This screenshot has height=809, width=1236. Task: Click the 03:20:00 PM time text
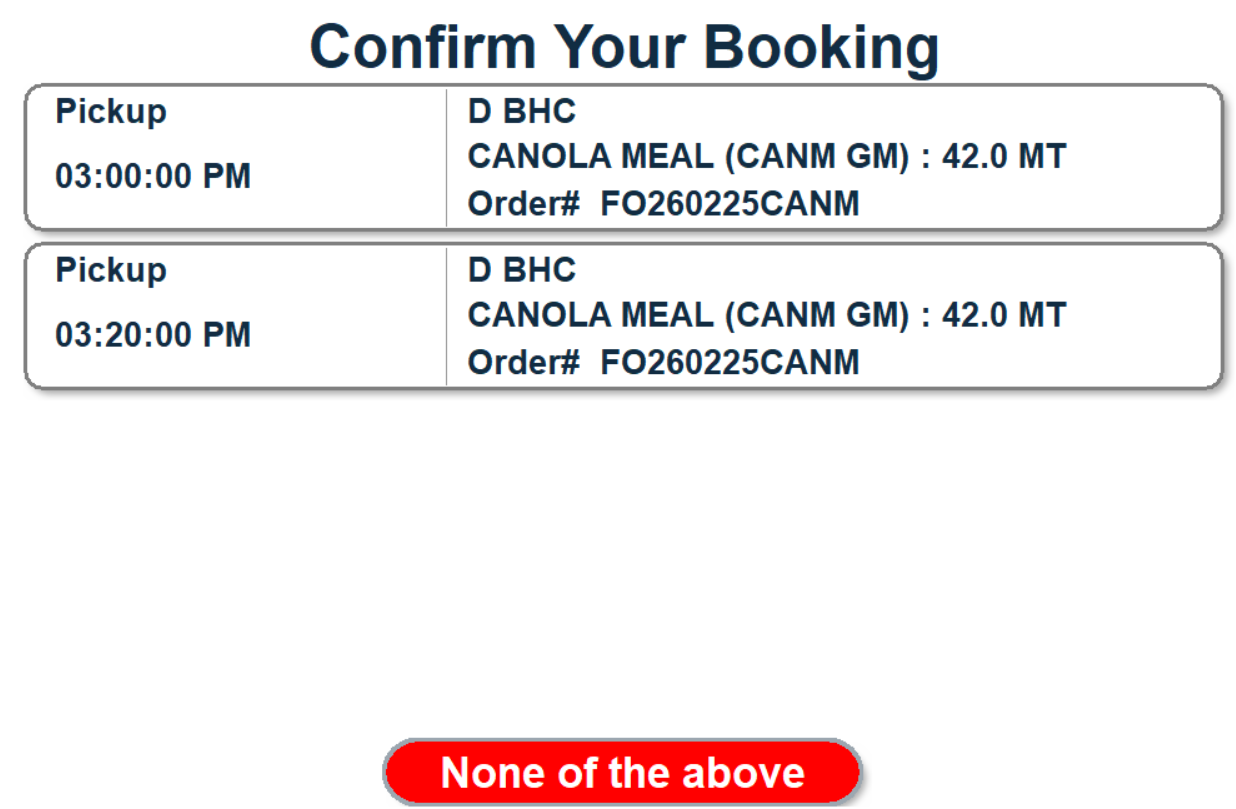153,335
